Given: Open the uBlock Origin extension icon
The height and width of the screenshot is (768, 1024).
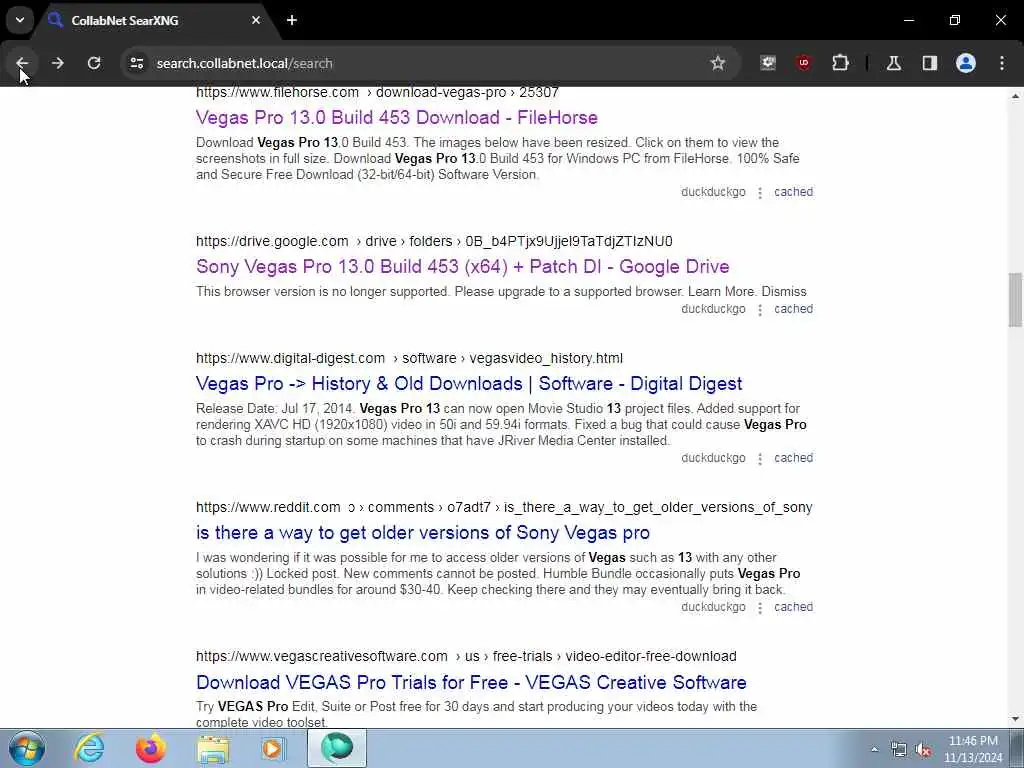Looking at the screenshot, I should point(803,63).
